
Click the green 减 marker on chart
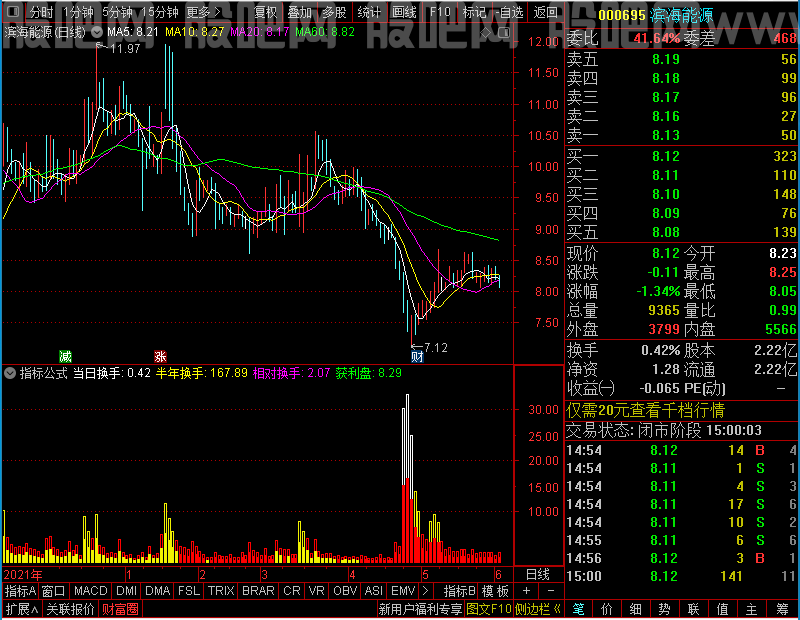65,356
